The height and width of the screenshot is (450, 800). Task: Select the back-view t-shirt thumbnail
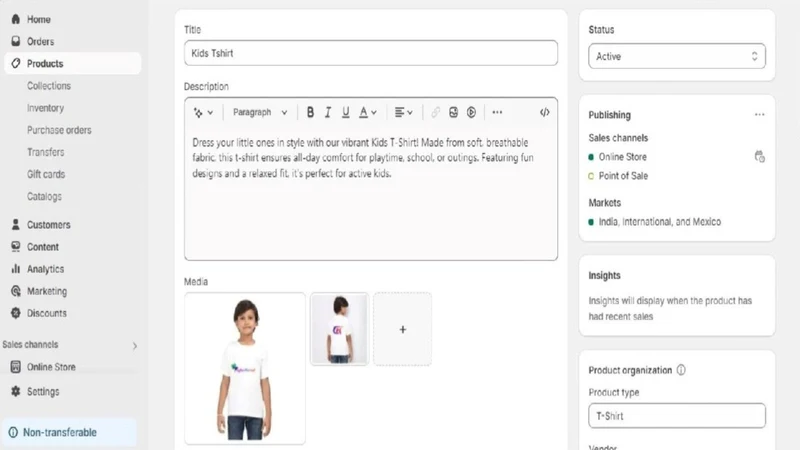[339, 329]
